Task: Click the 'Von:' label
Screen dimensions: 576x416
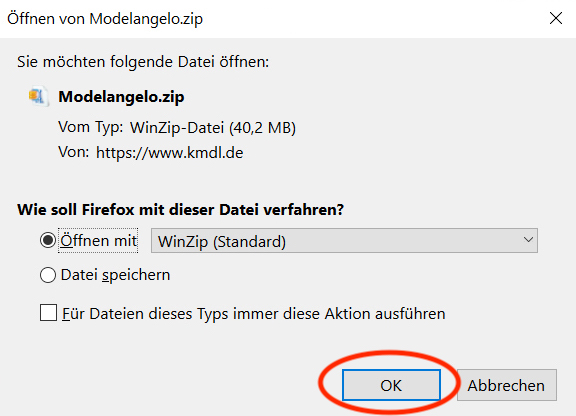Action: click(x=73, y=152)
